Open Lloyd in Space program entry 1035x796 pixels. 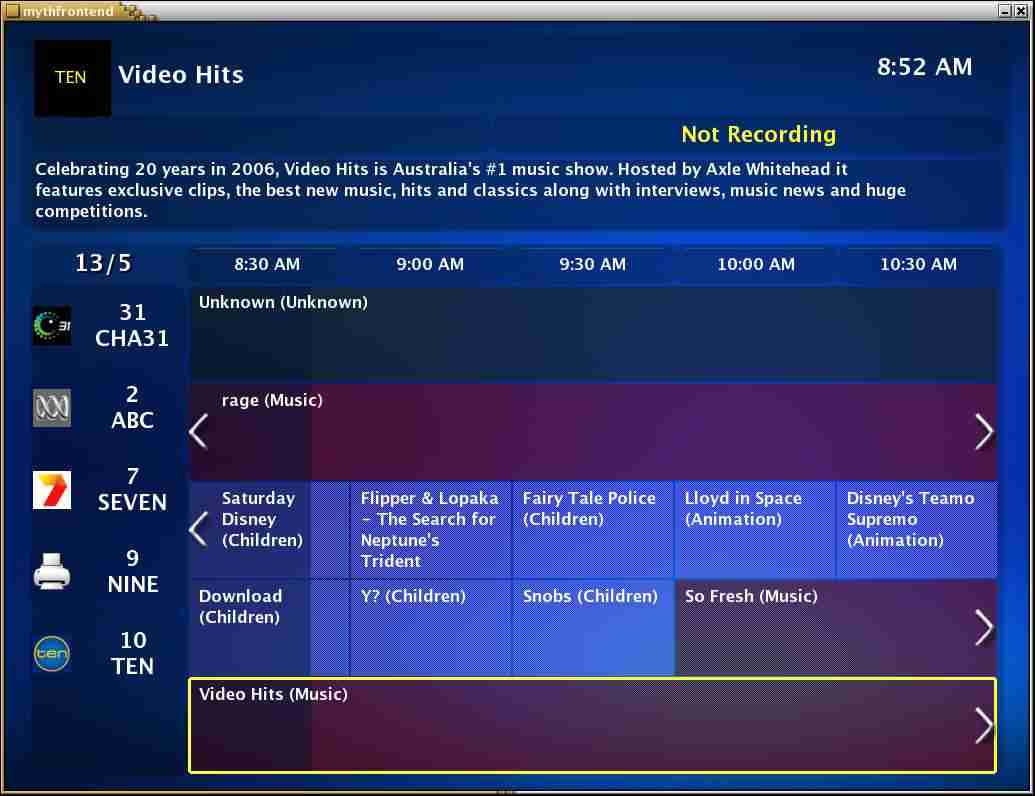tap(754, 529)
